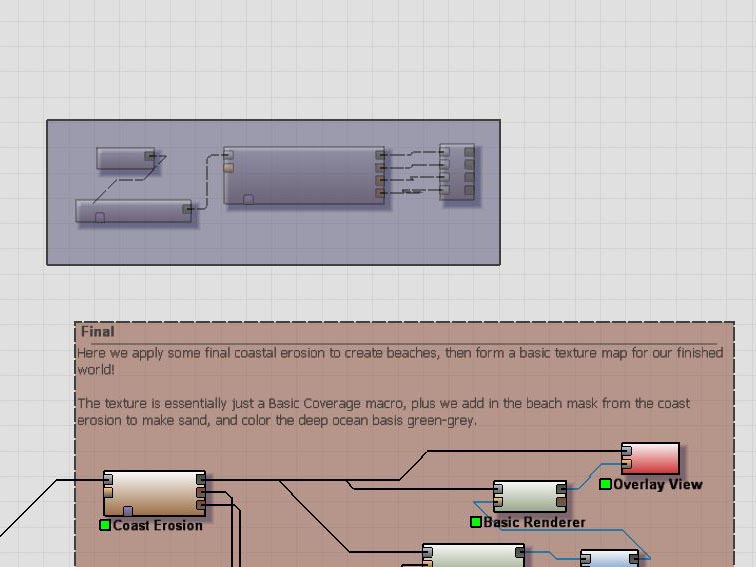Select the small top-left node in purple group

(x=122, y=158)
